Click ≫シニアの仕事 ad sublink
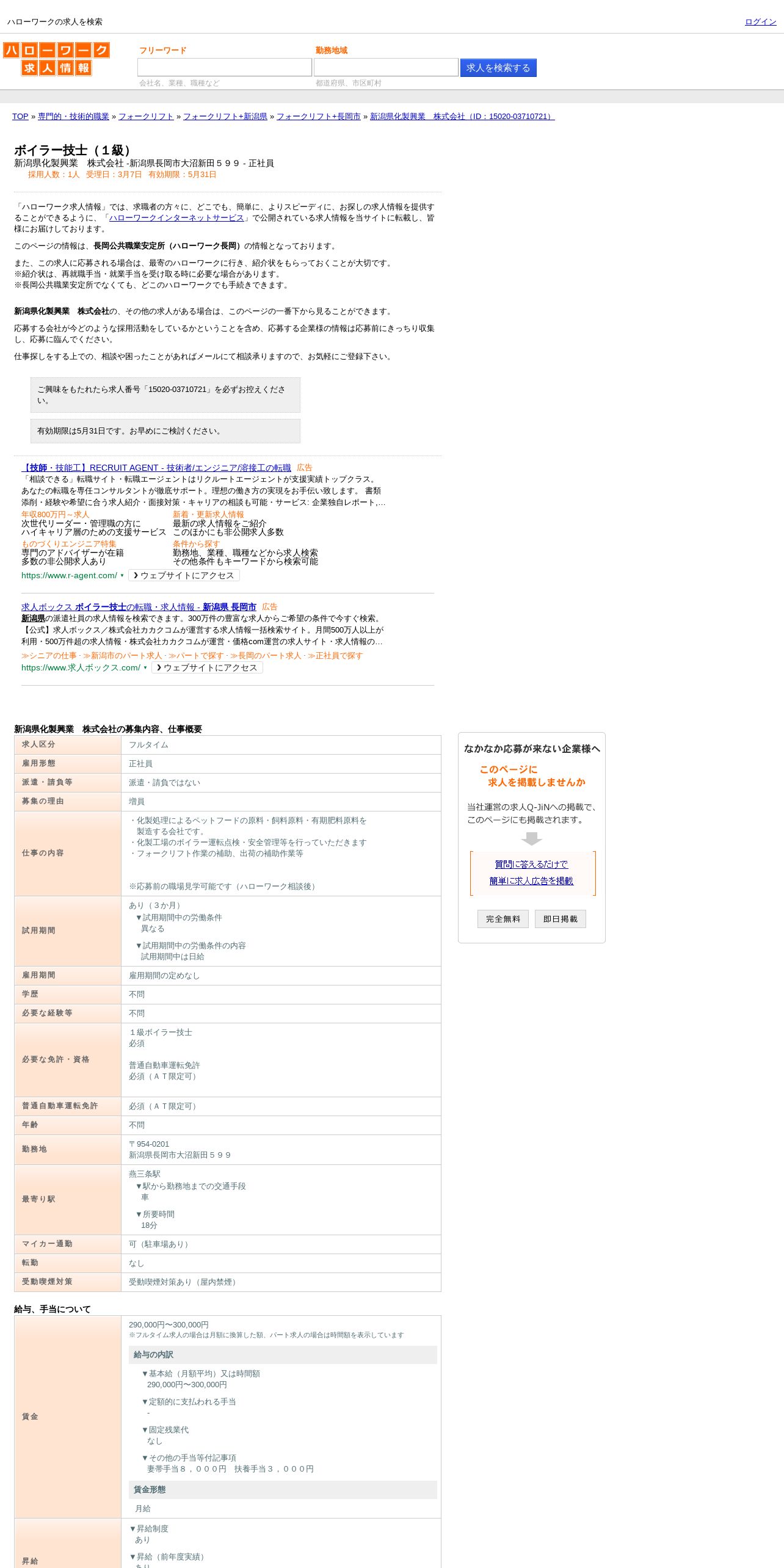 pyautogui.click(x=49, y=656)
